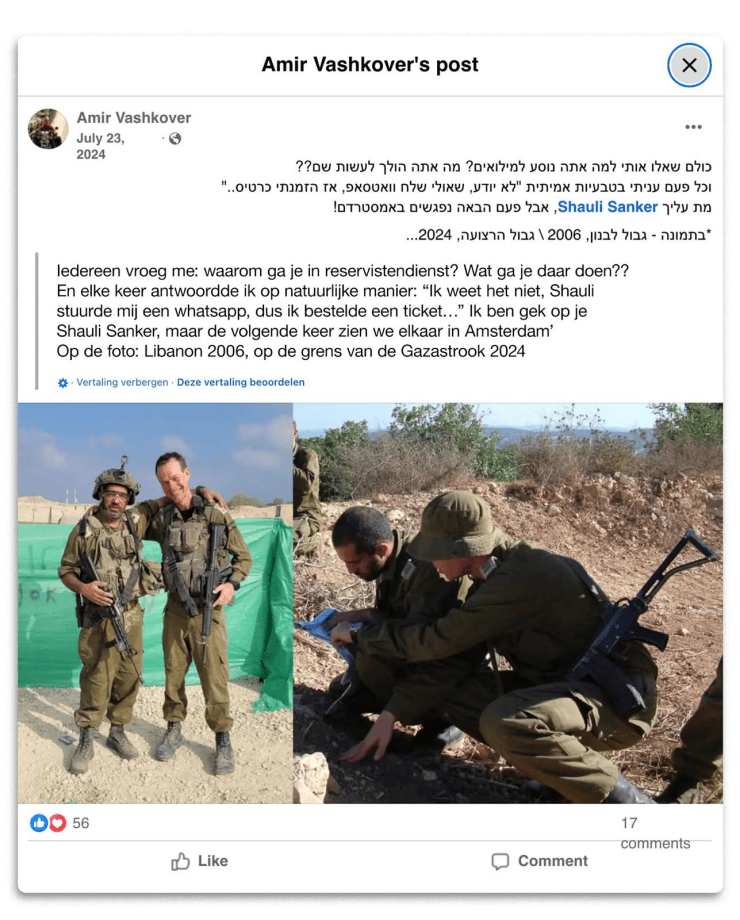740x920 pixels.
Task: Hide translation via Vertaling verbergen
Action: click(x=122, y=382)
